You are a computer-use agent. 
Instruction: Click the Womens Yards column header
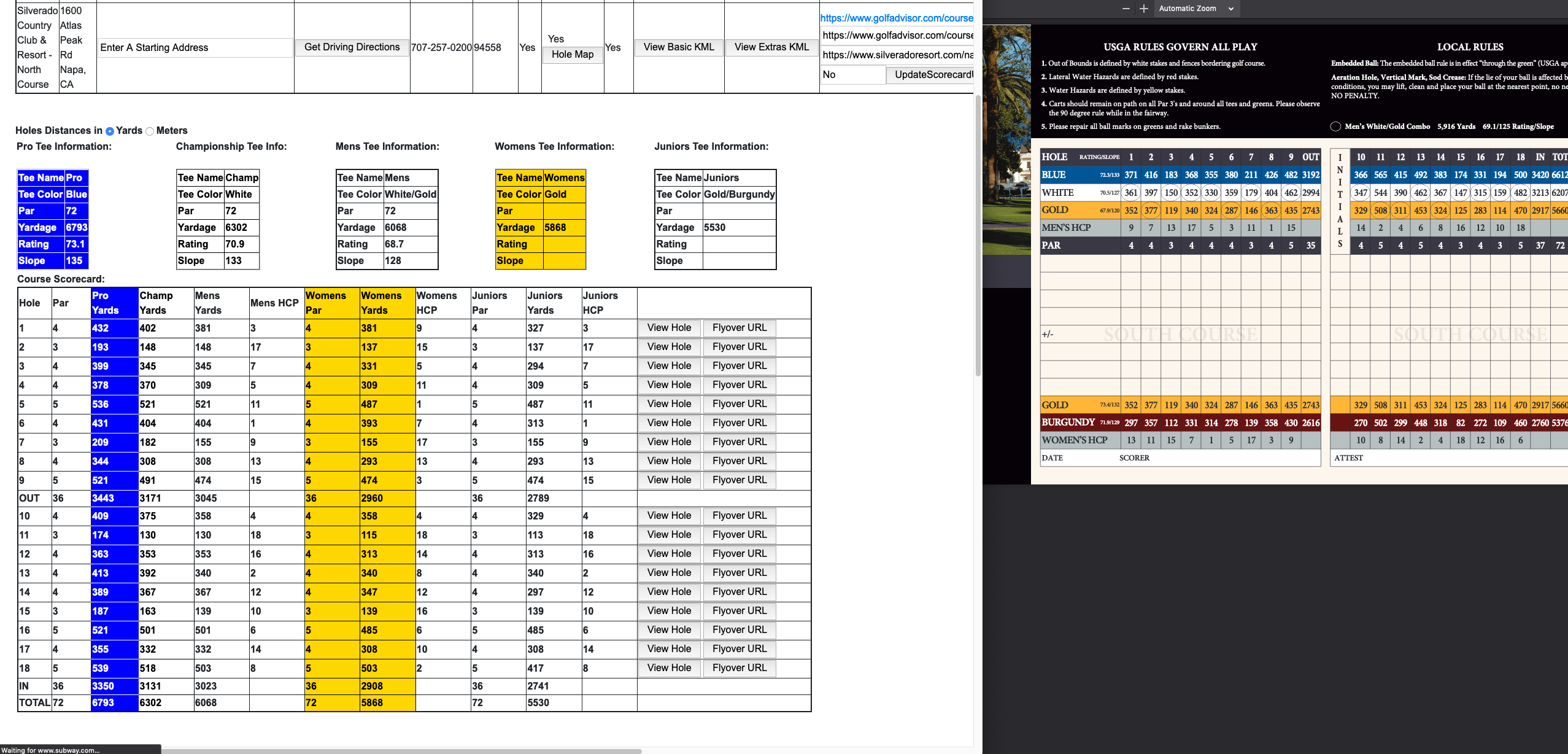[x=387, y=303]
